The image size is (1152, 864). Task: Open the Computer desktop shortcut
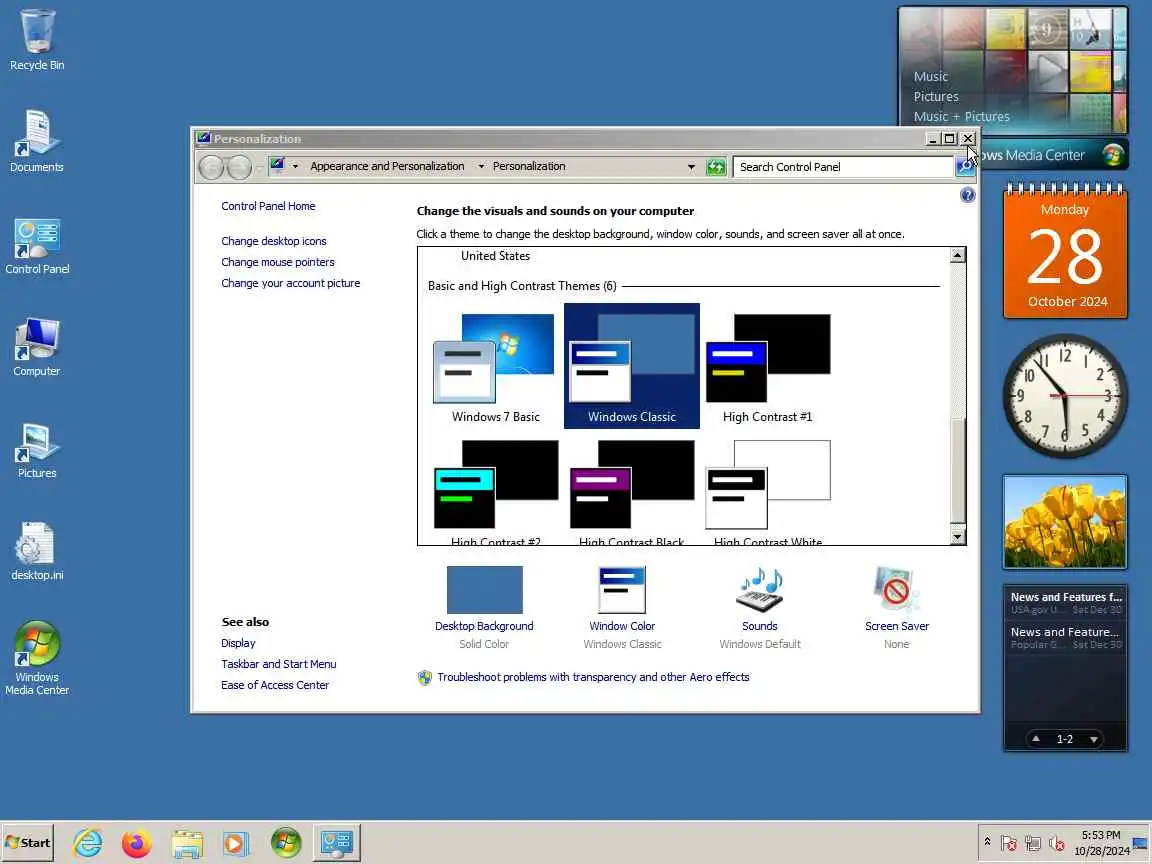pyautogui.click(x=37, y=347)
